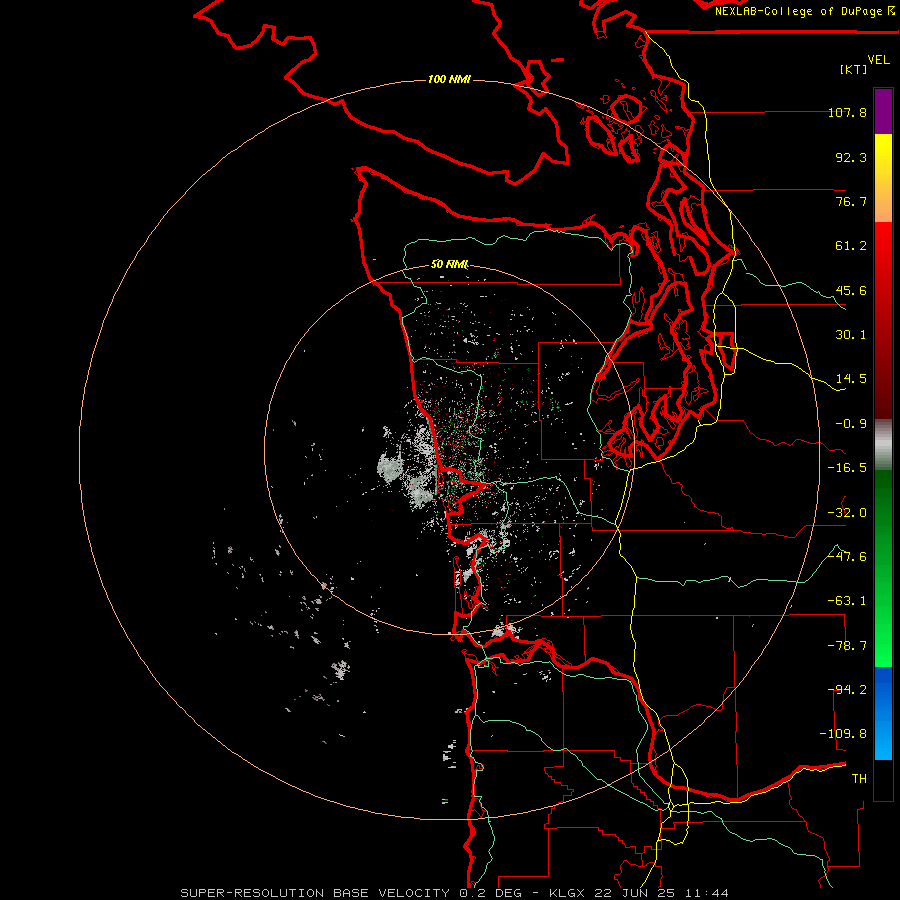The image size is (900, 900).
Task: Click the 100 NMI range ring label
Action: pyautogui.click(x=449, y=79)
